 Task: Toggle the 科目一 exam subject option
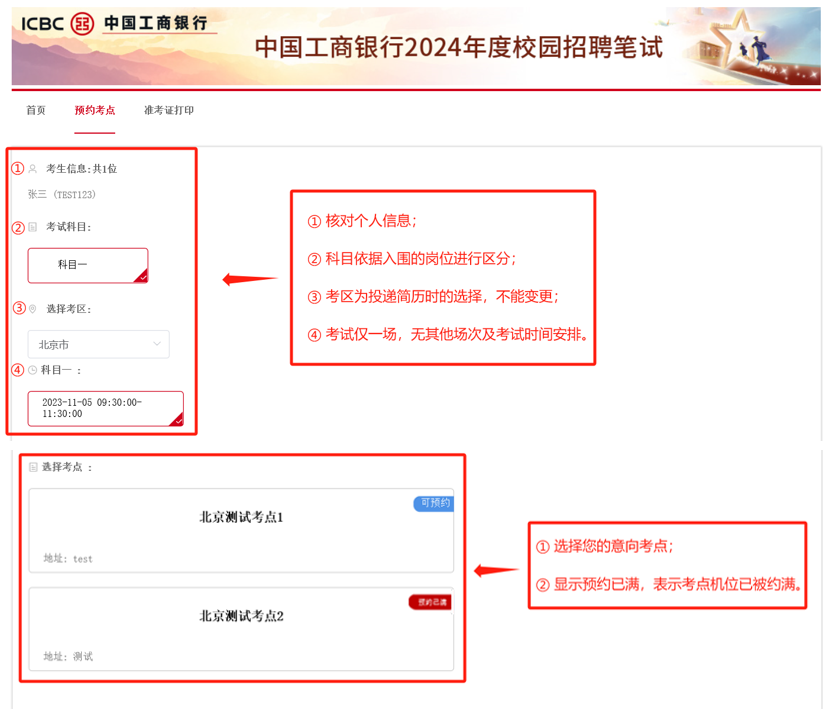click(88, 266)
